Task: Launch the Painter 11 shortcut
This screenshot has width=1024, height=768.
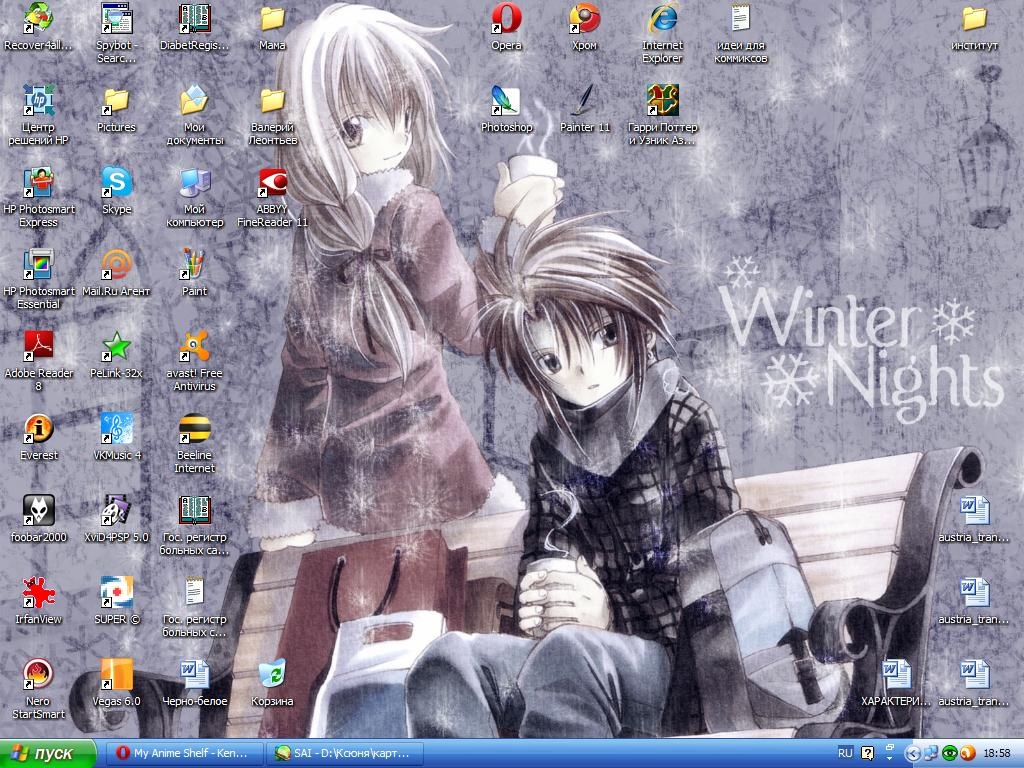Action: point(584,109)
